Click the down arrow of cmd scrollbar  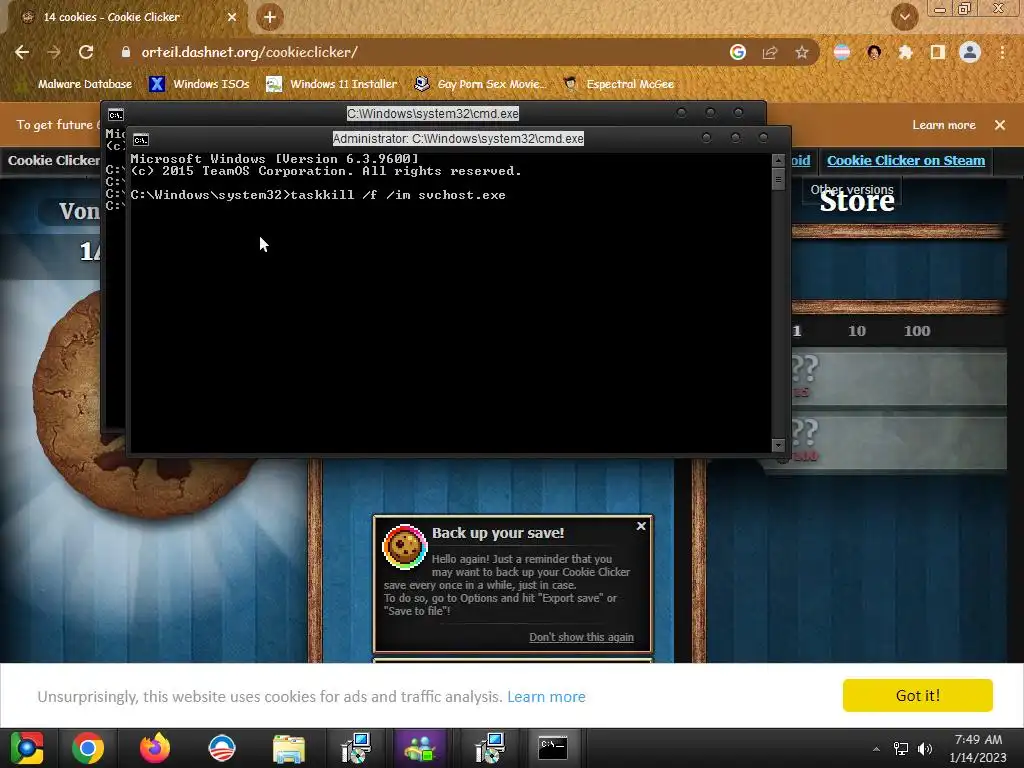[778, 445]
